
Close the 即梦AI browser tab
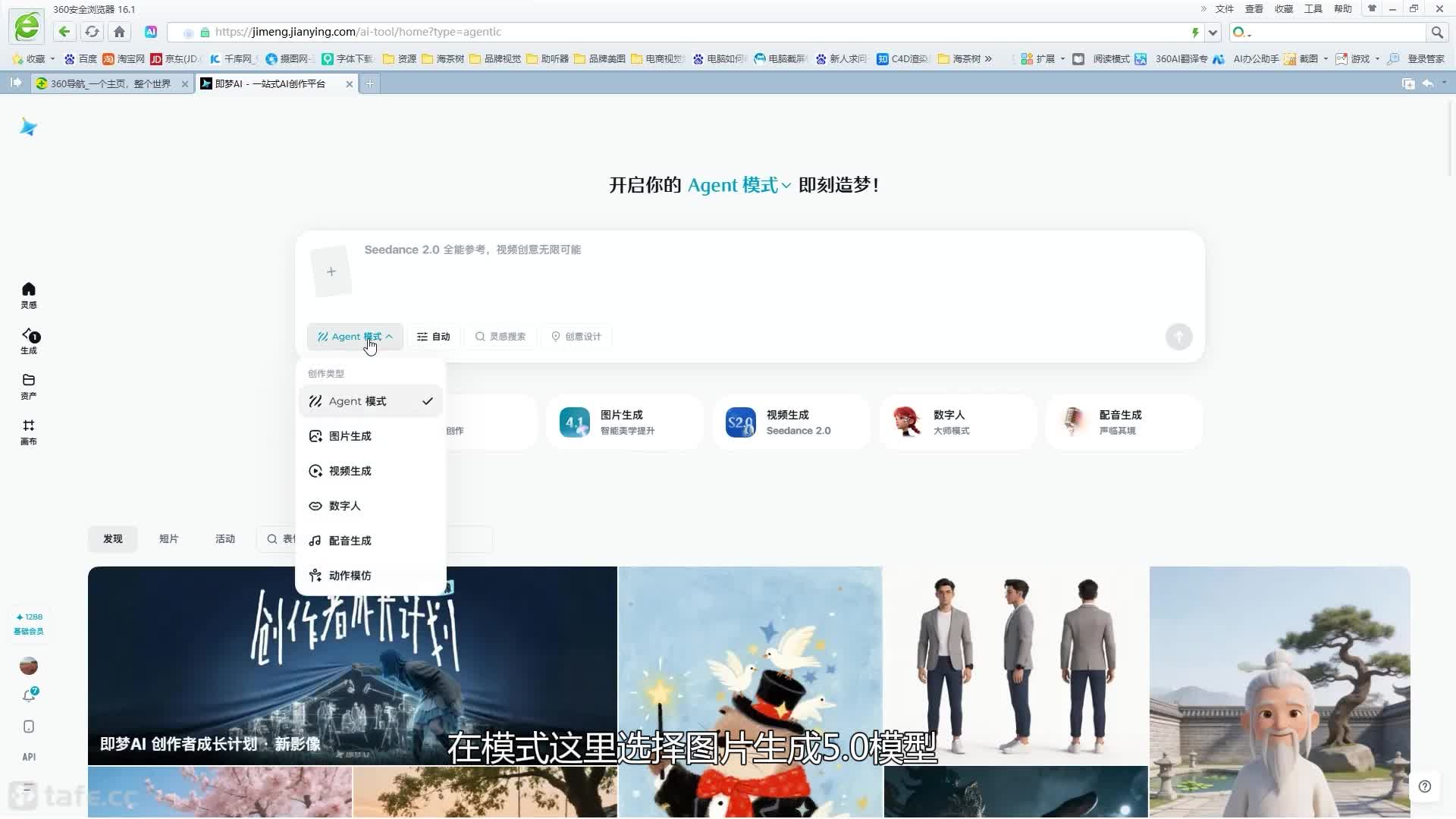coord(349,84)
